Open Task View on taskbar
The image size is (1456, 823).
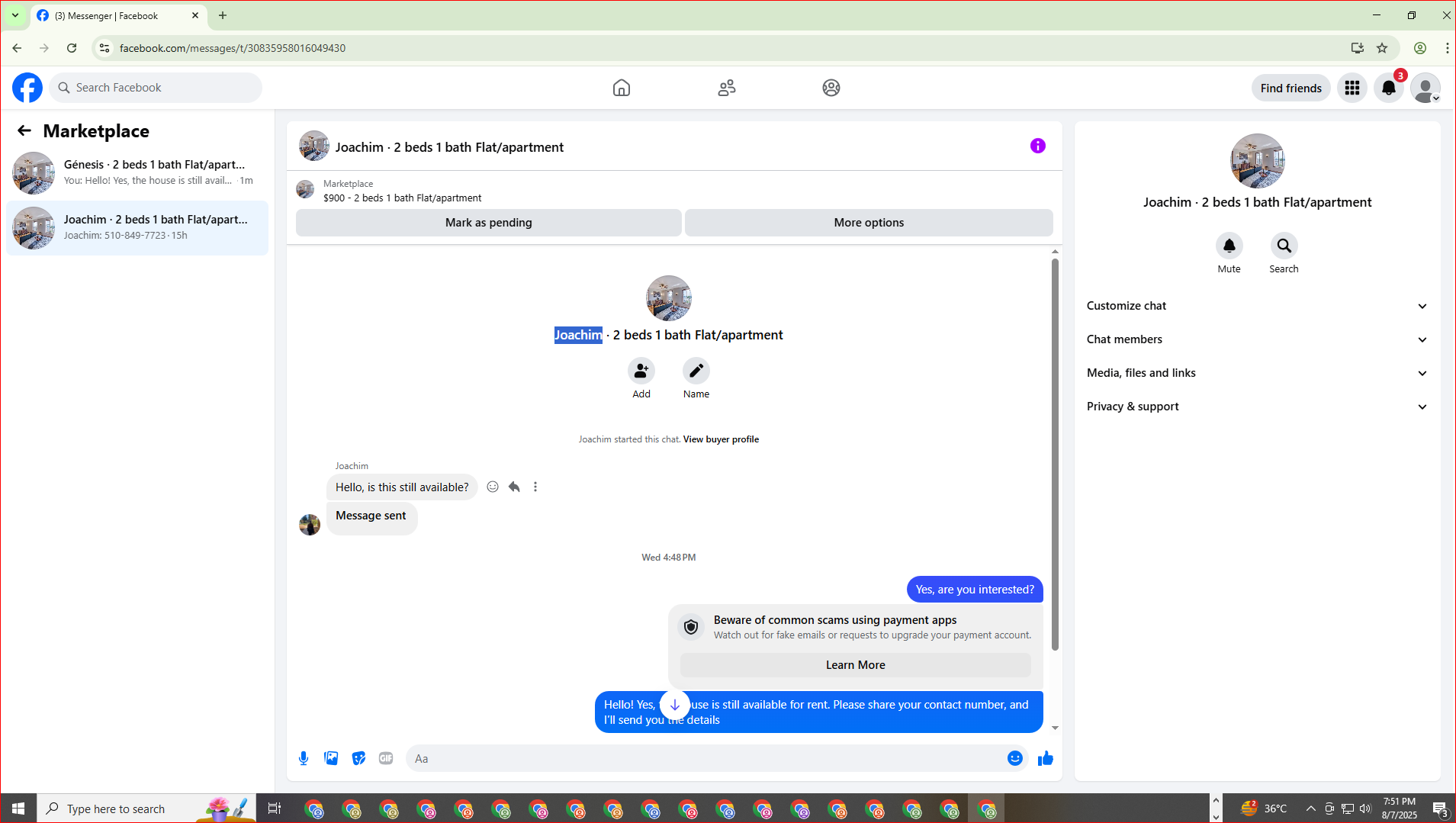[x=275, y=809]
